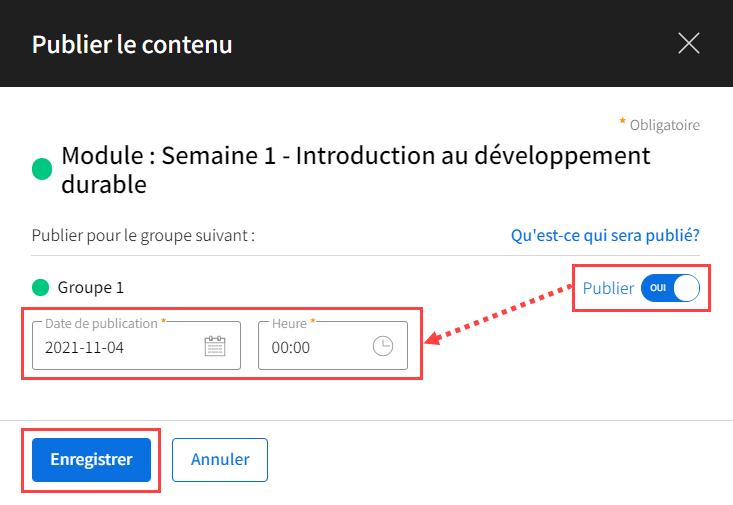Viewport: 733px width, 505px height.
Task: Open the calendar date picker icon
Action: click(x=215, y=346)
